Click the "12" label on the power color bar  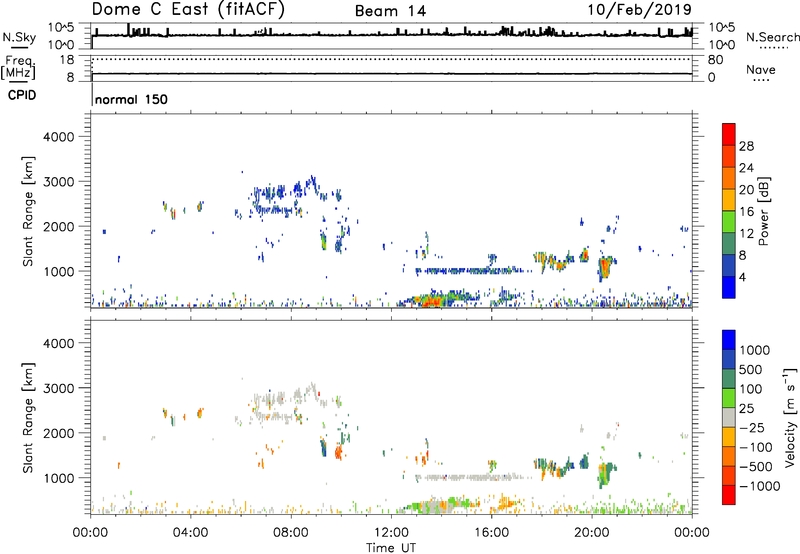pyautogui.click(x=746, y=234)
